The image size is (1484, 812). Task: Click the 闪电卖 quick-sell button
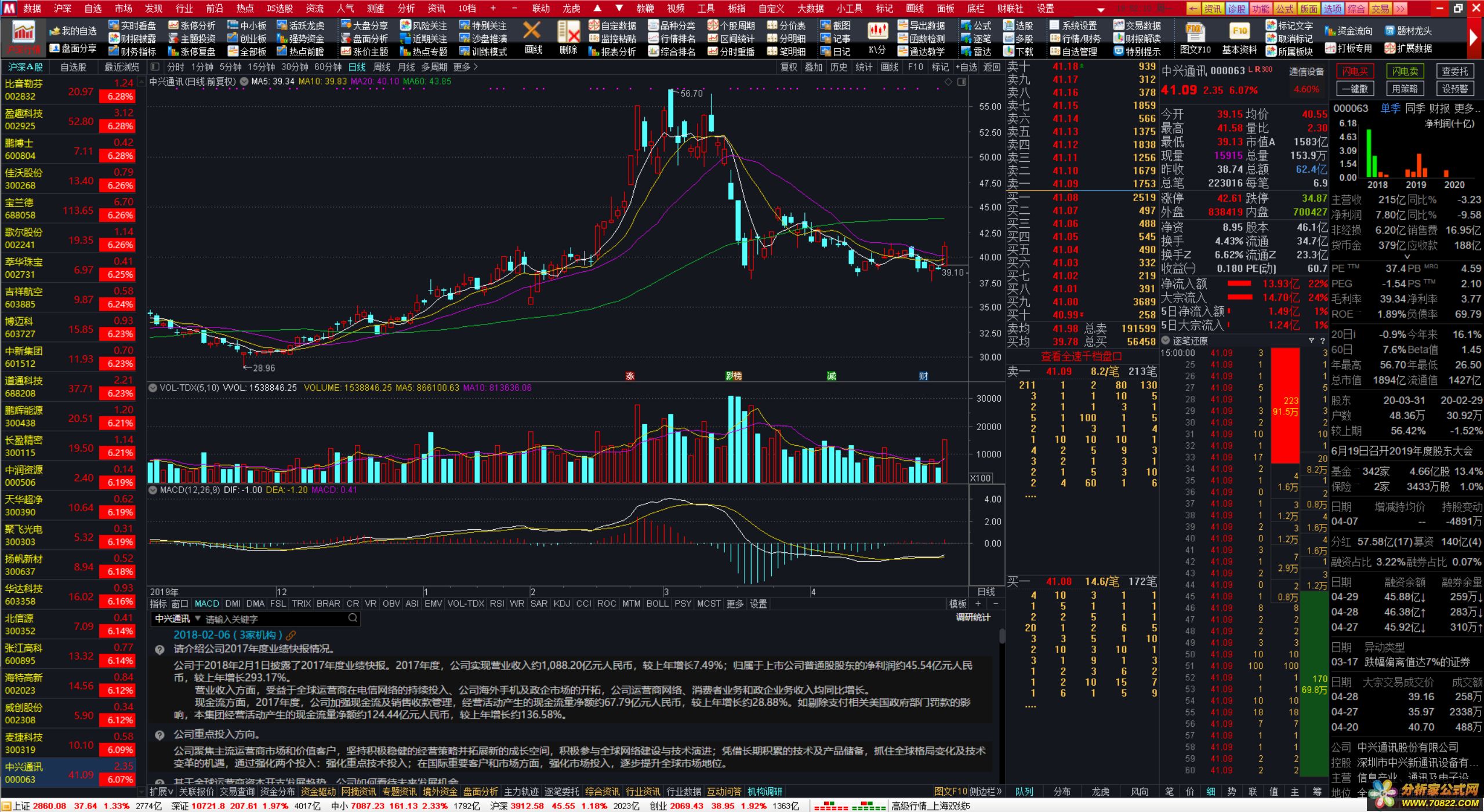click(x=1405, y=71)
